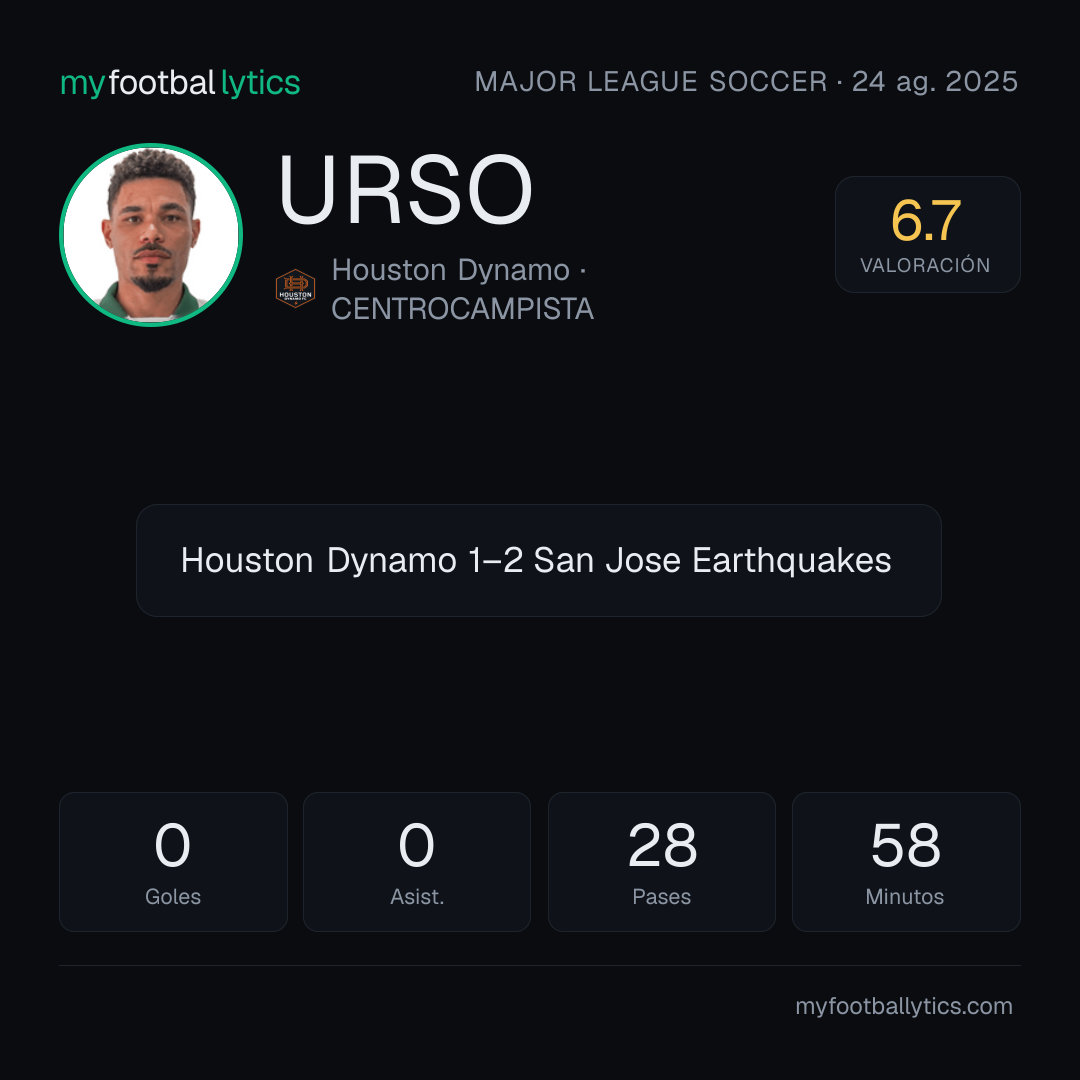
Task: Click the URSO player name heading
Action: pyautogui.click(x=405, y=189)
